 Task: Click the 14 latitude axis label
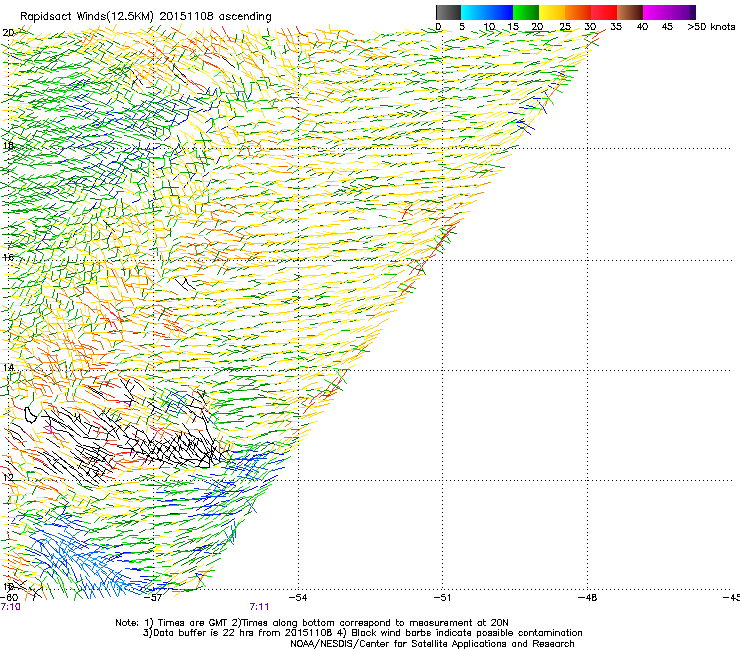8,367
